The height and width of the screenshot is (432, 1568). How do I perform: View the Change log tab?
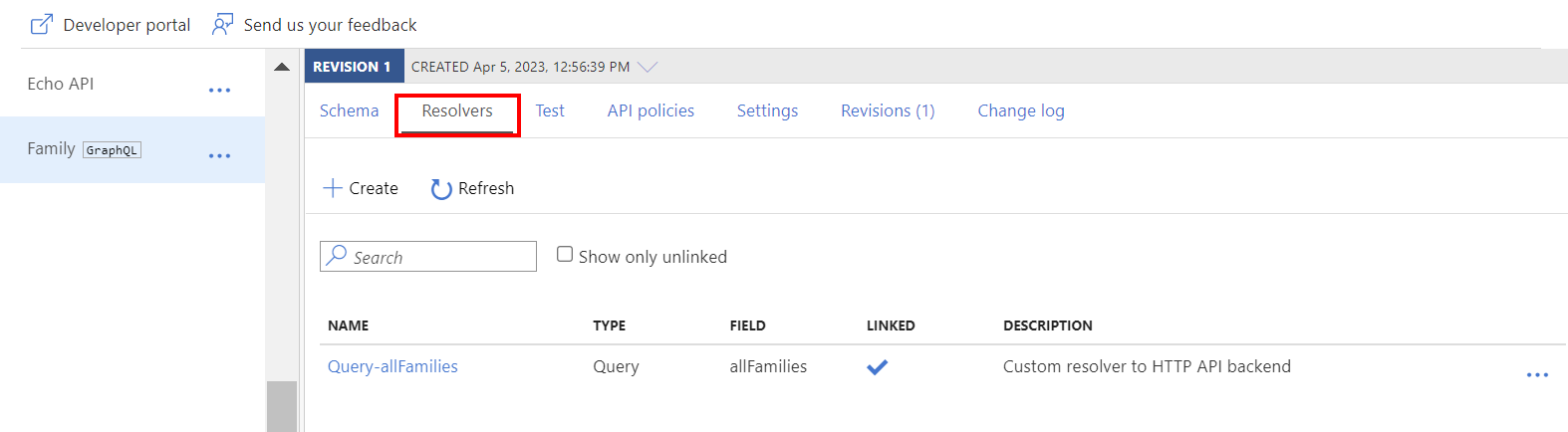(x=1020, y=110)
